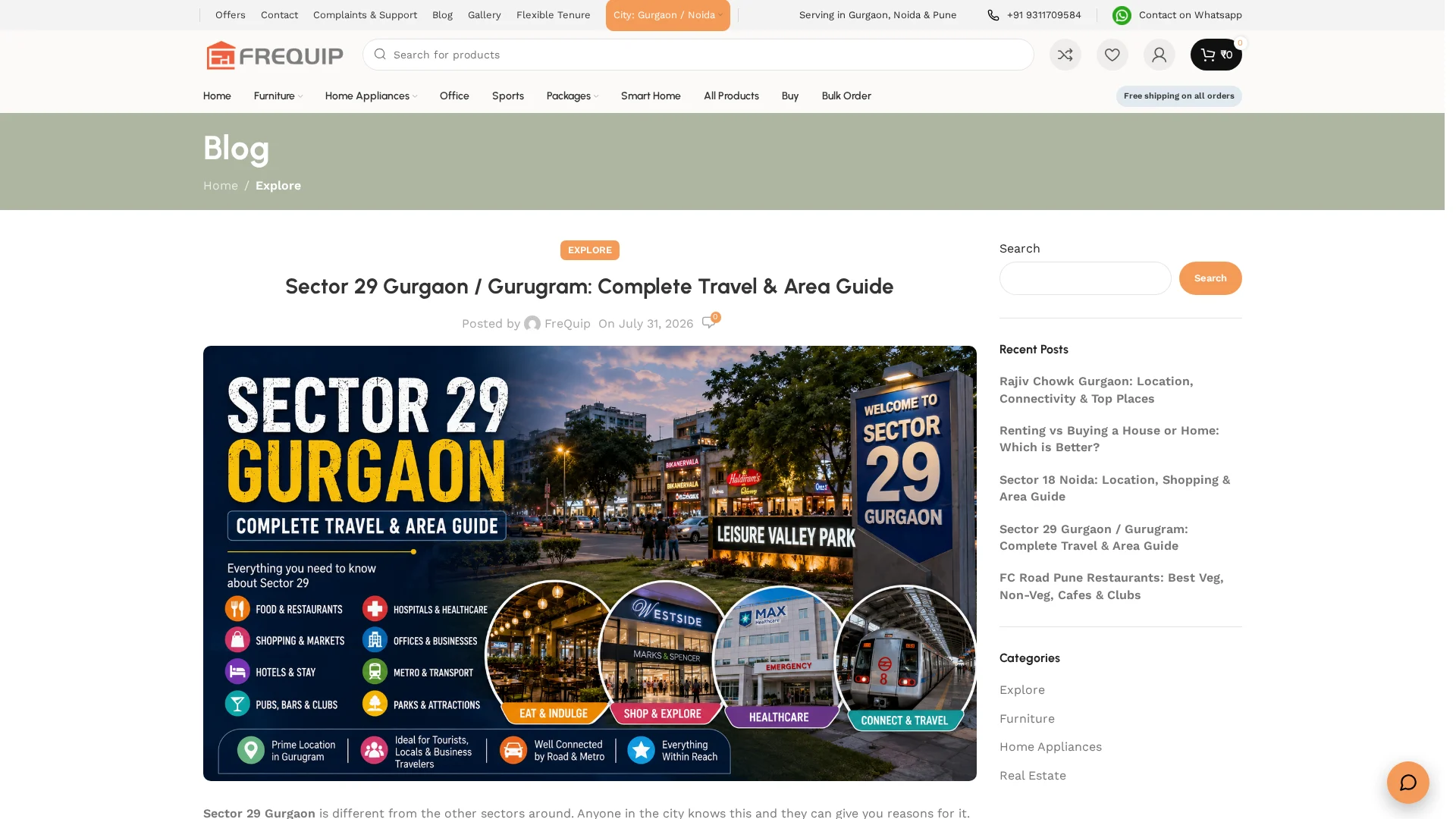Click the FreQuip author avatar

[532, 324]
